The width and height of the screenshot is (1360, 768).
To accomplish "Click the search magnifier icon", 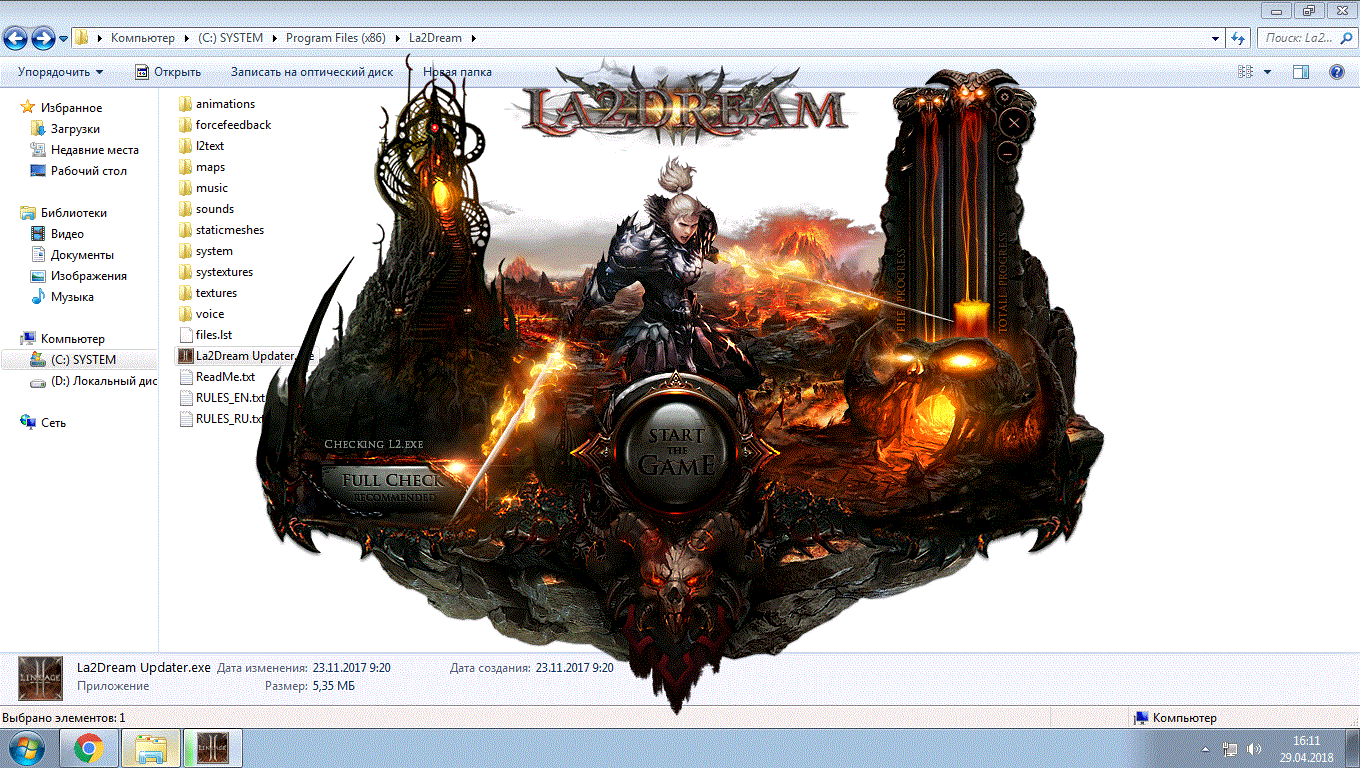I will coord(1346,38).
